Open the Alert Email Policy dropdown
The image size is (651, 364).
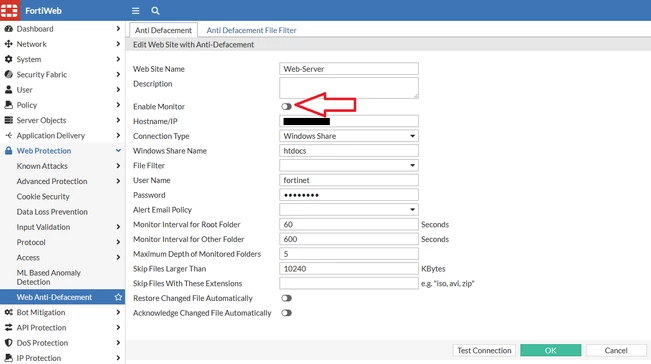349,210
